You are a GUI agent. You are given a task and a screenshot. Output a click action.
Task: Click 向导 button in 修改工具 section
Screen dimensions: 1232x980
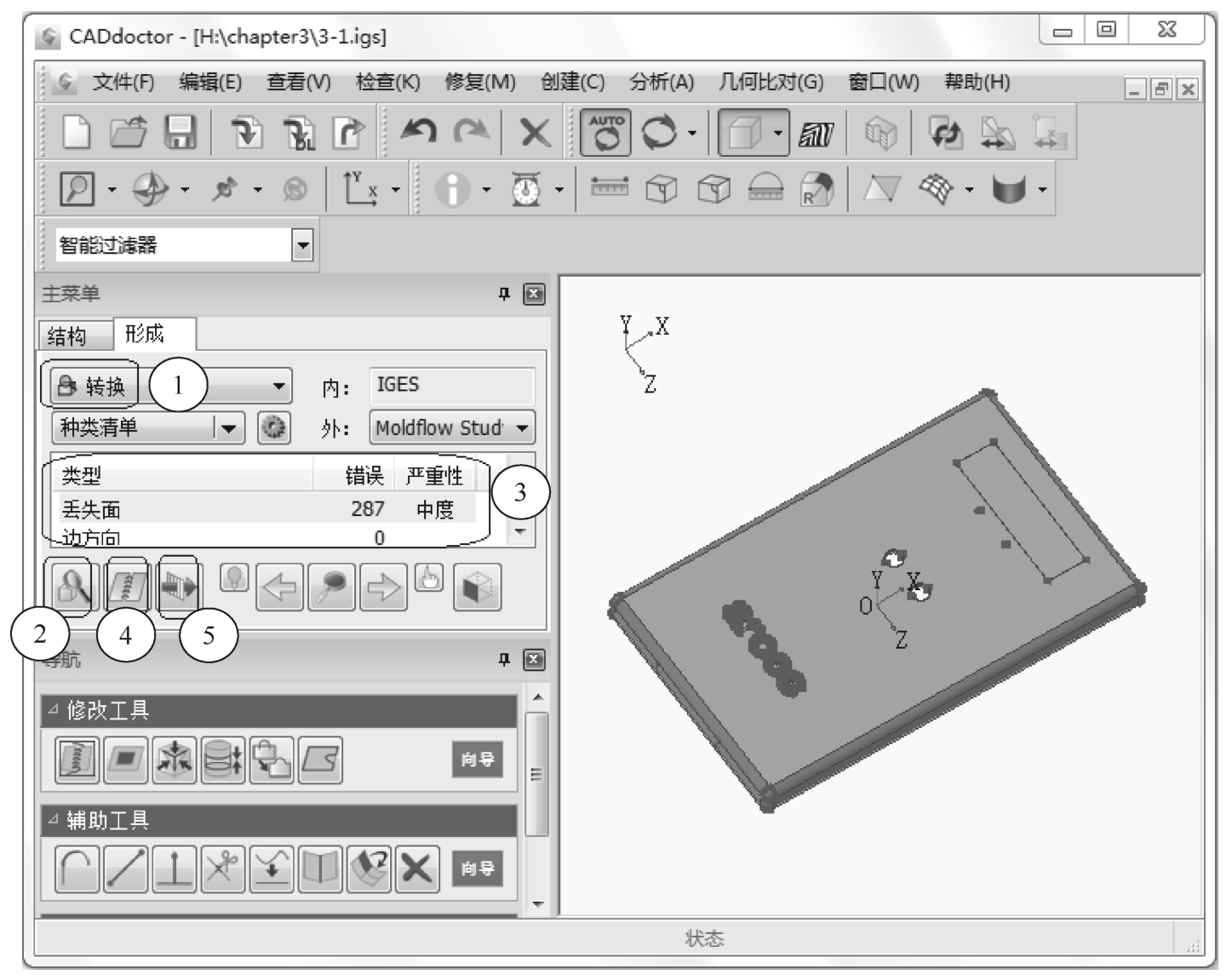(x=477, y=759)
